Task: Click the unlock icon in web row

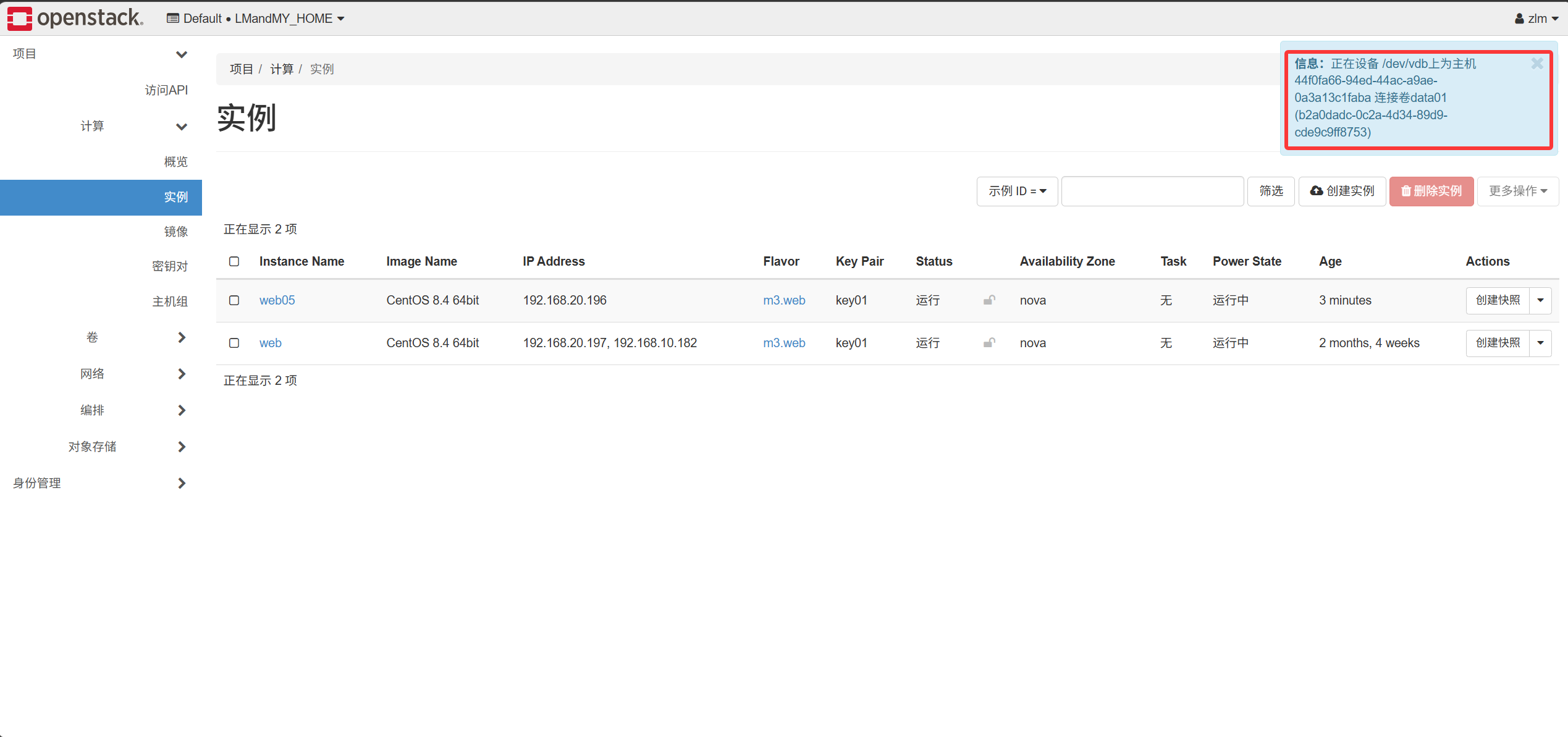Action: pos(989,343)
